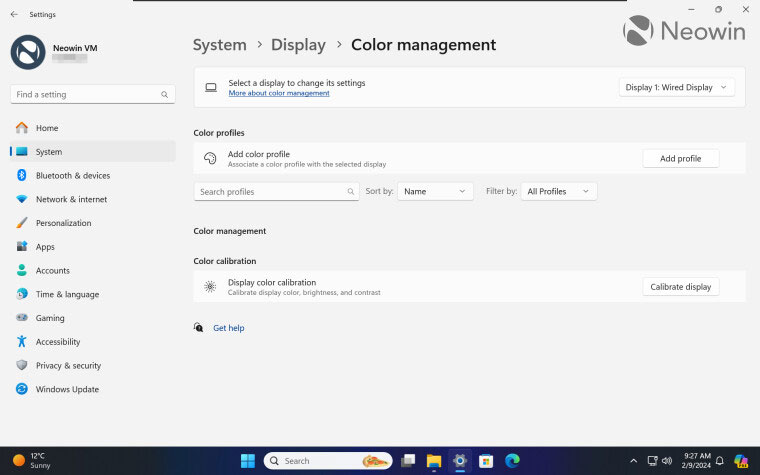760x475 pixels.
Task: Navigate to Display in breadcrumb
Action: click(298, 45)
